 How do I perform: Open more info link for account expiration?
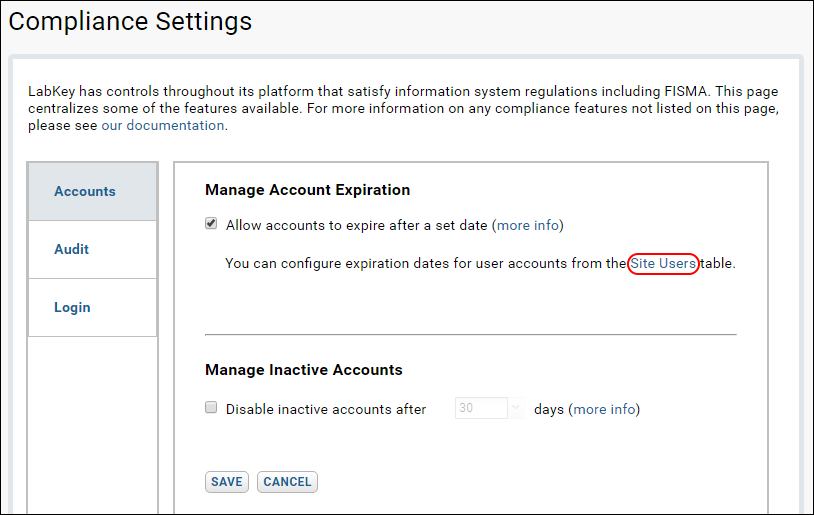528,225
